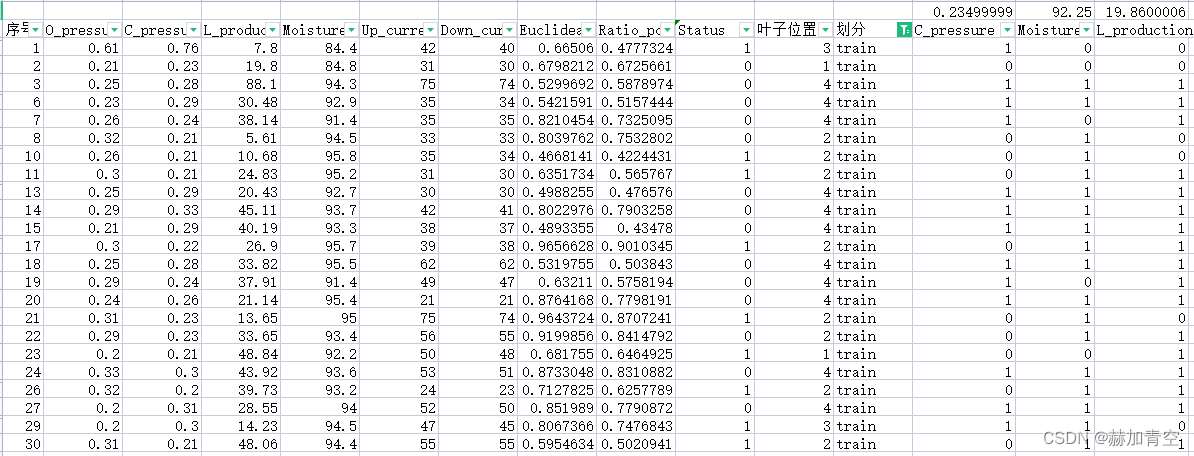Open the first Moisture filter dropdown beside Up_current

[x=351, y=30]
